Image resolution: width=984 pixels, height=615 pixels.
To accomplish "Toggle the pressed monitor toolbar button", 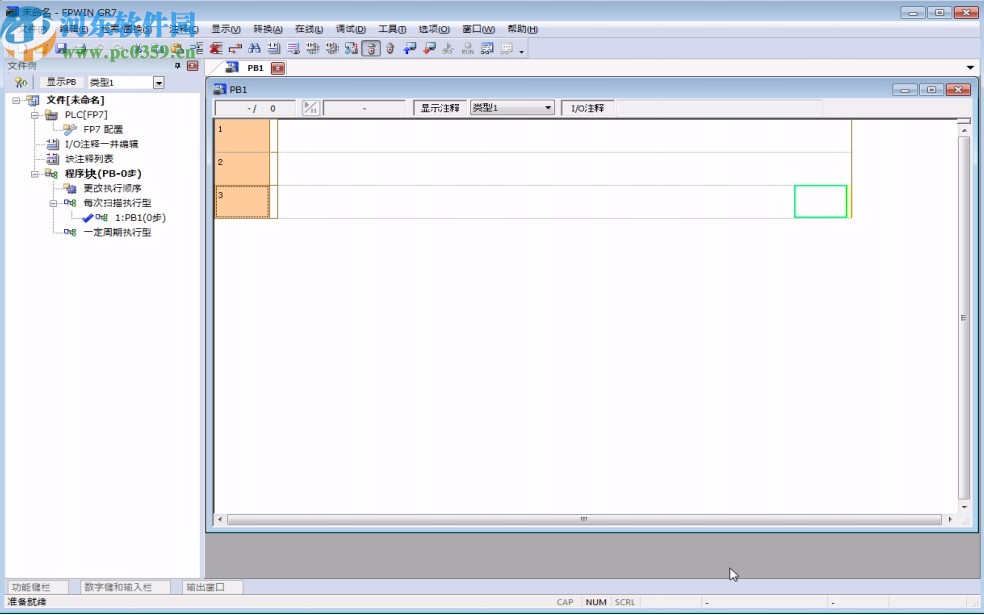I will click(x=371, y=48).
